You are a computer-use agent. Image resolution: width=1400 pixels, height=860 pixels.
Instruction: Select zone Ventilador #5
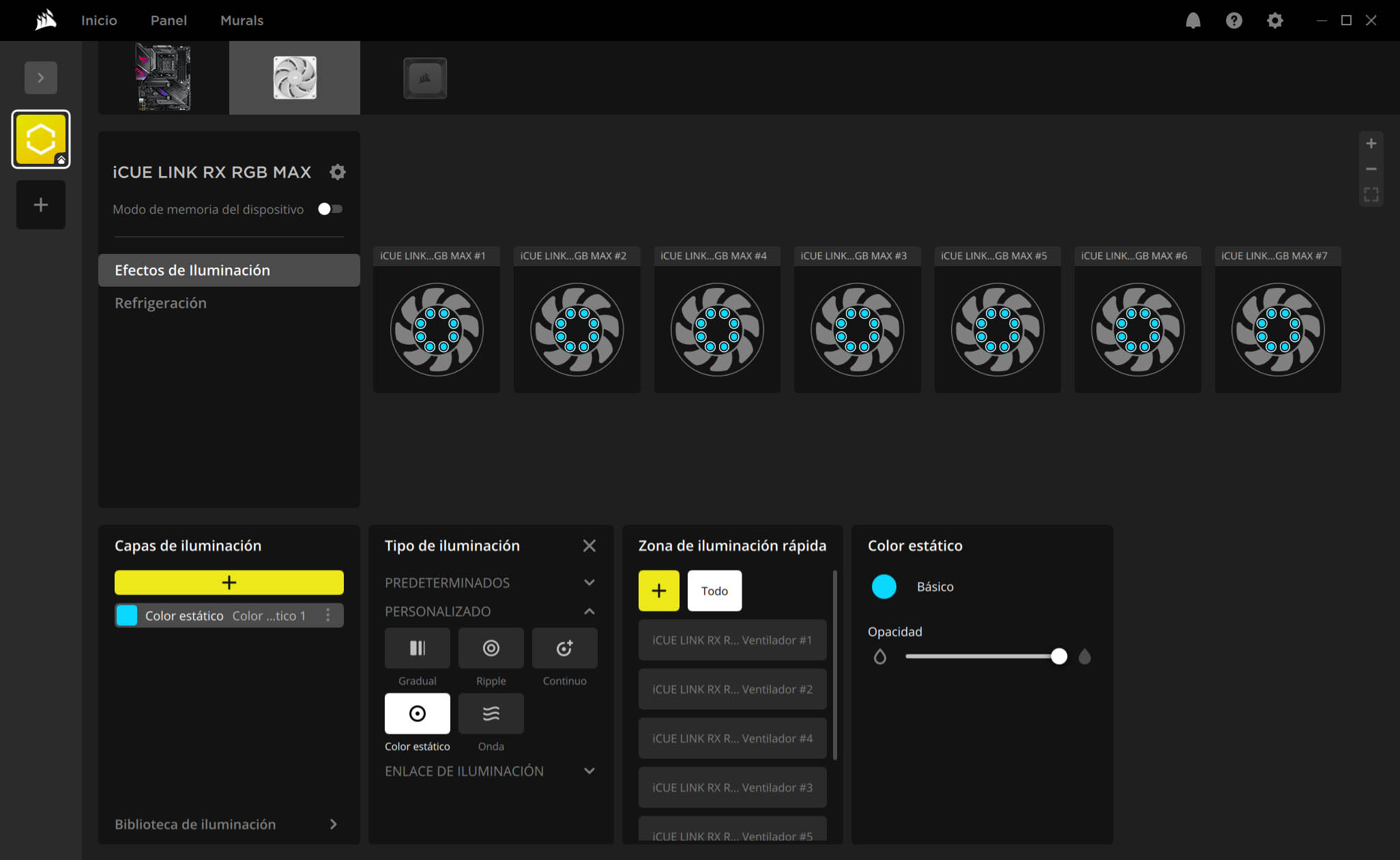coord(732,829)
